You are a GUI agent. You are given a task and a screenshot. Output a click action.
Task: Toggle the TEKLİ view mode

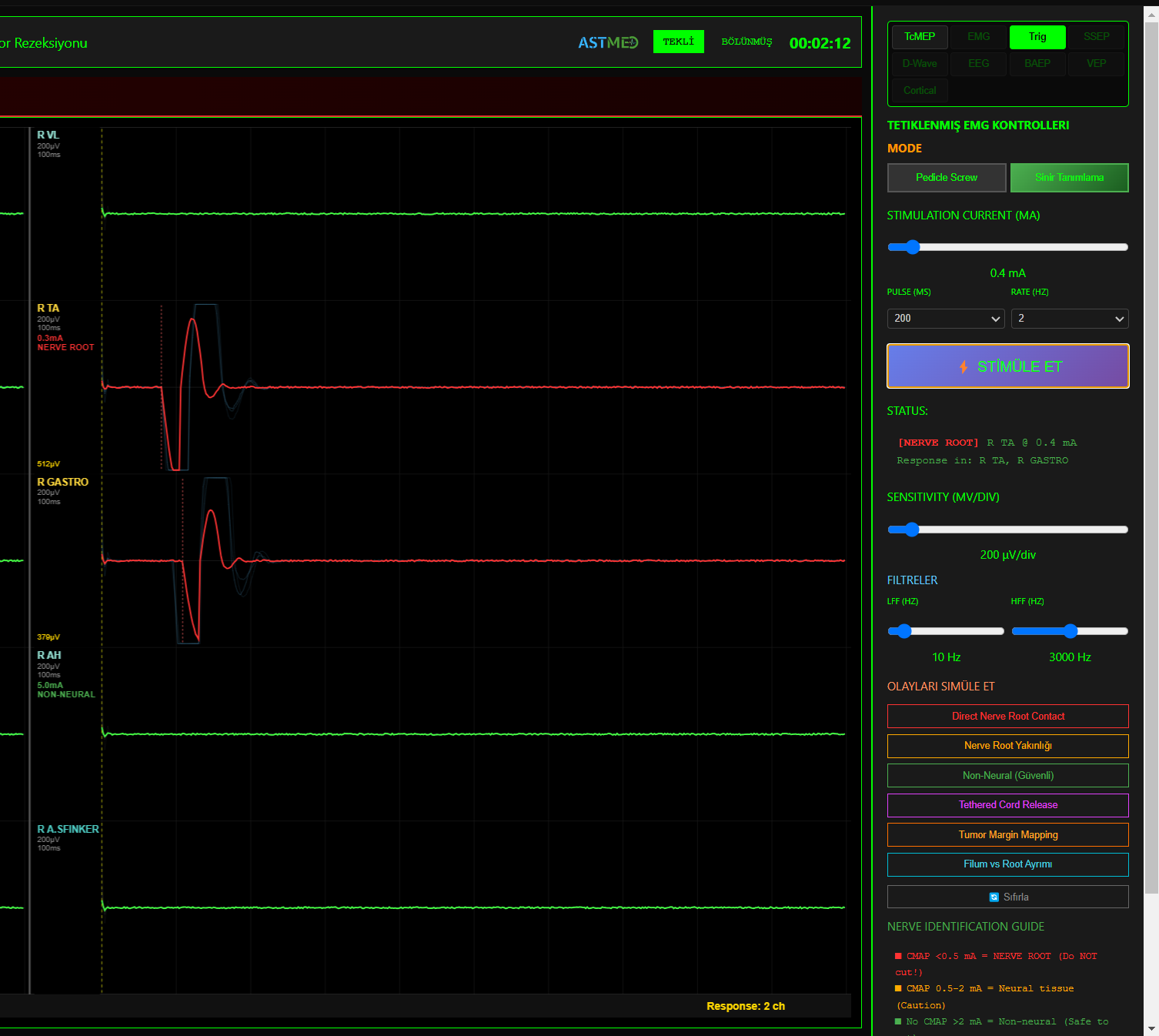click(678, 42)
